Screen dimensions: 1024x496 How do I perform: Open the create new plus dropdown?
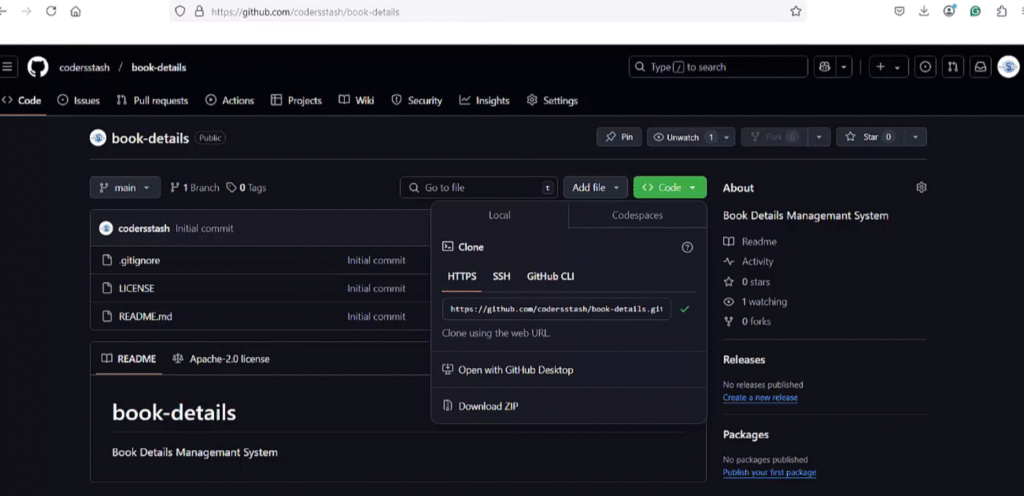click(x=889, y=67)
